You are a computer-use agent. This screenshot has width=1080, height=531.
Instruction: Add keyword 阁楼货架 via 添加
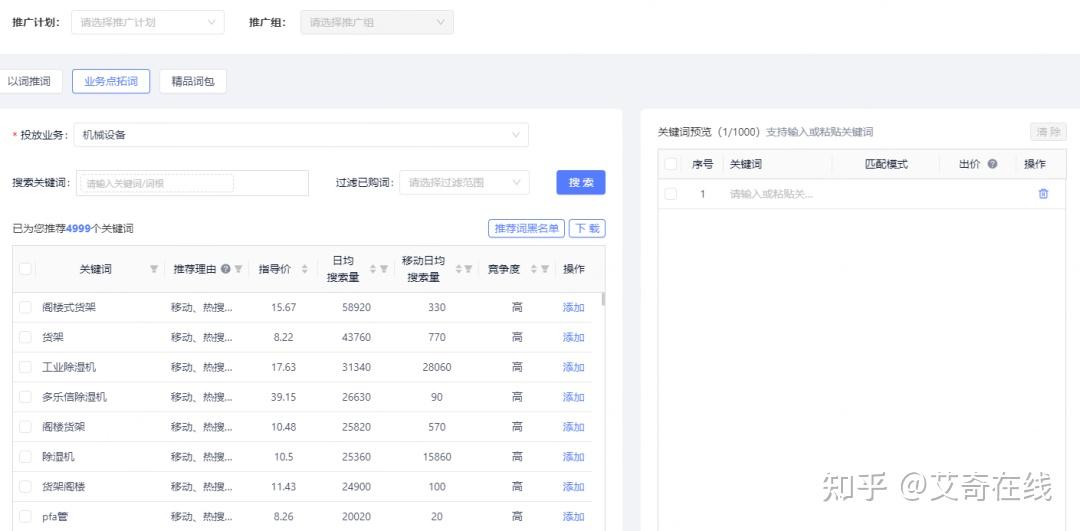(x=574, y=427)
